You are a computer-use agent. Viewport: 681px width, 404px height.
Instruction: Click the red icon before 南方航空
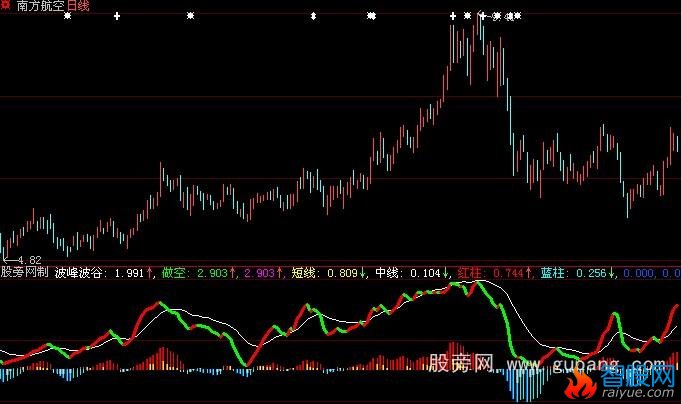coord(5,5)
